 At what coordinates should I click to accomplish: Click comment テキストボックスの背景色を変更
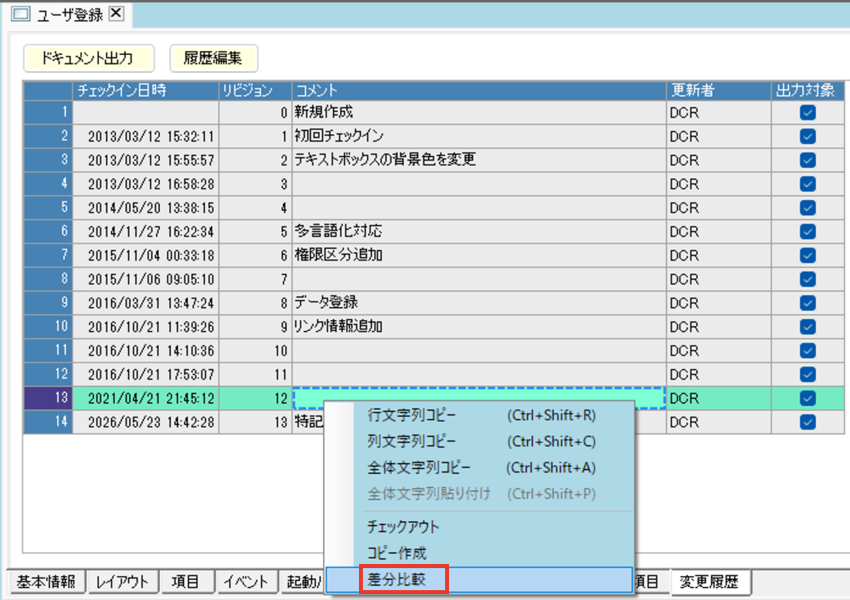[x=479, y=160]
